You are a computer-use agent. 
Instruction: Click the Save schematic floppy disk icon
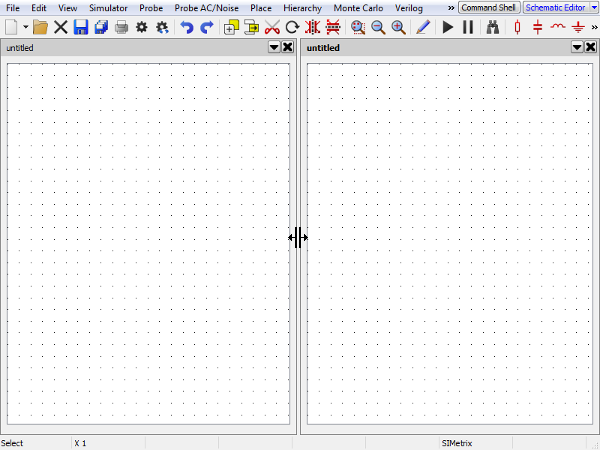point(81,27)
